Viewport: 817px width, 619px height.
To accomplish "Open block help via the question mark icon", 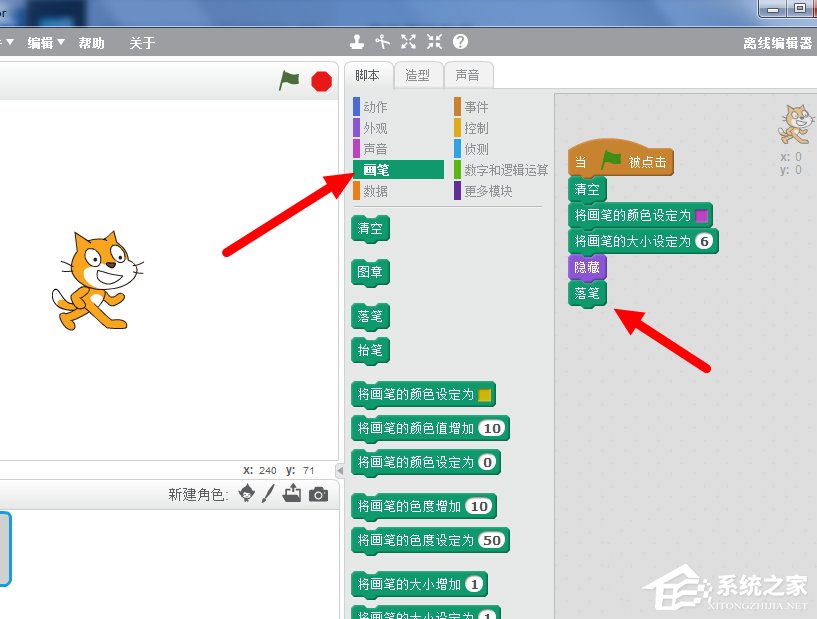I will 459,41.
